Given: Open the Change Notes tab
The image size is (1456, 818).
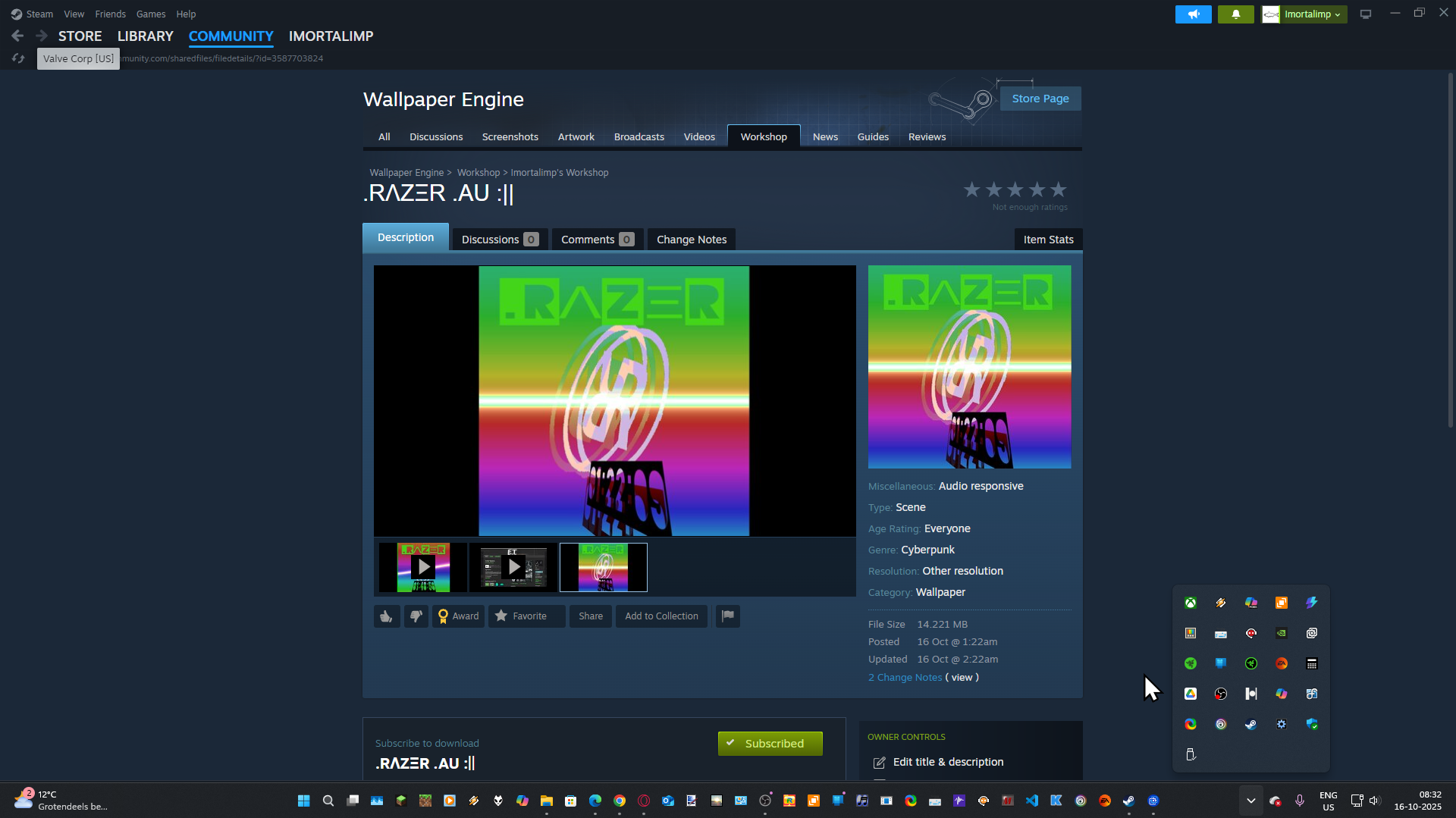Looking at the screenshot, I should pyautogui.click(x=690, y=239).
